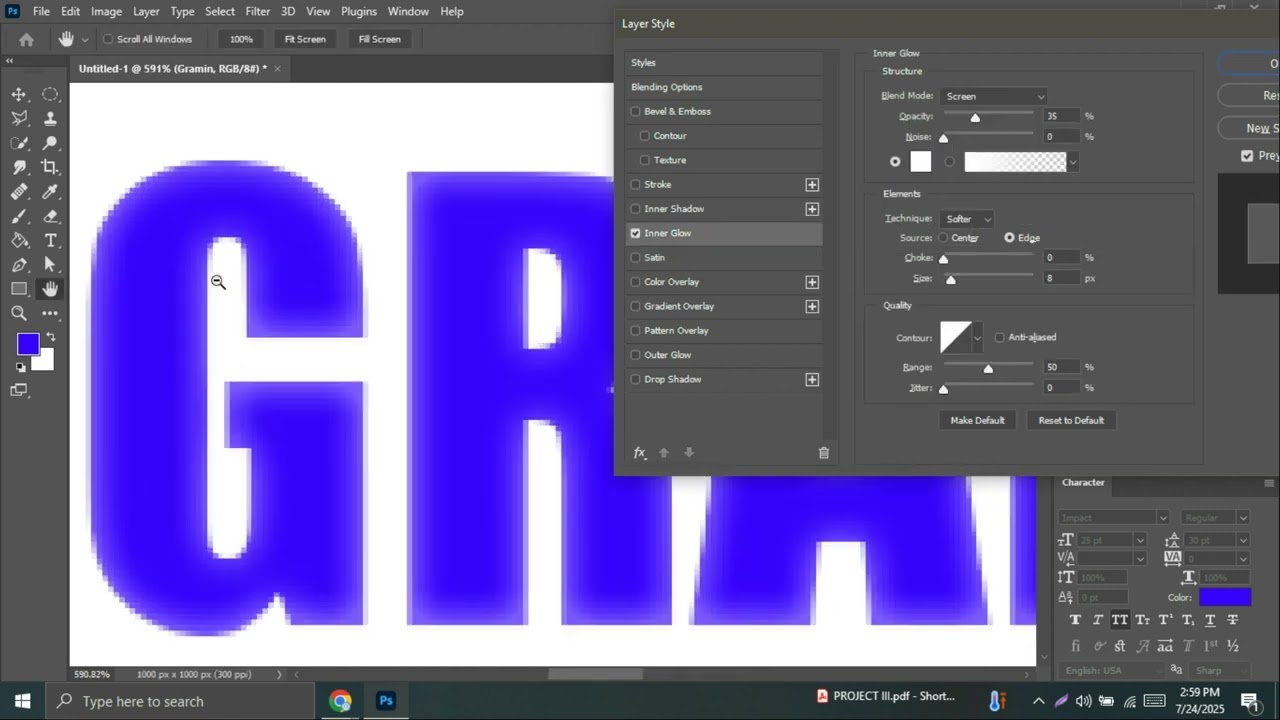
Task: Click the fx add style icon
Action: [640, 453]
